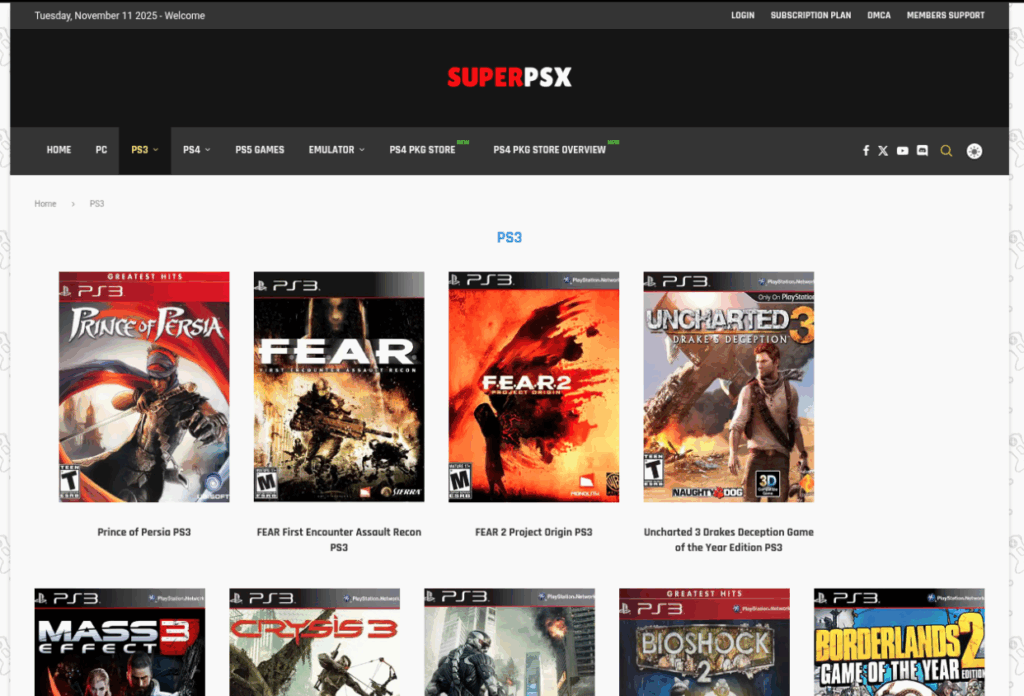
Task: Toggle the dark/light mode switch
Action: click(974, 150)
